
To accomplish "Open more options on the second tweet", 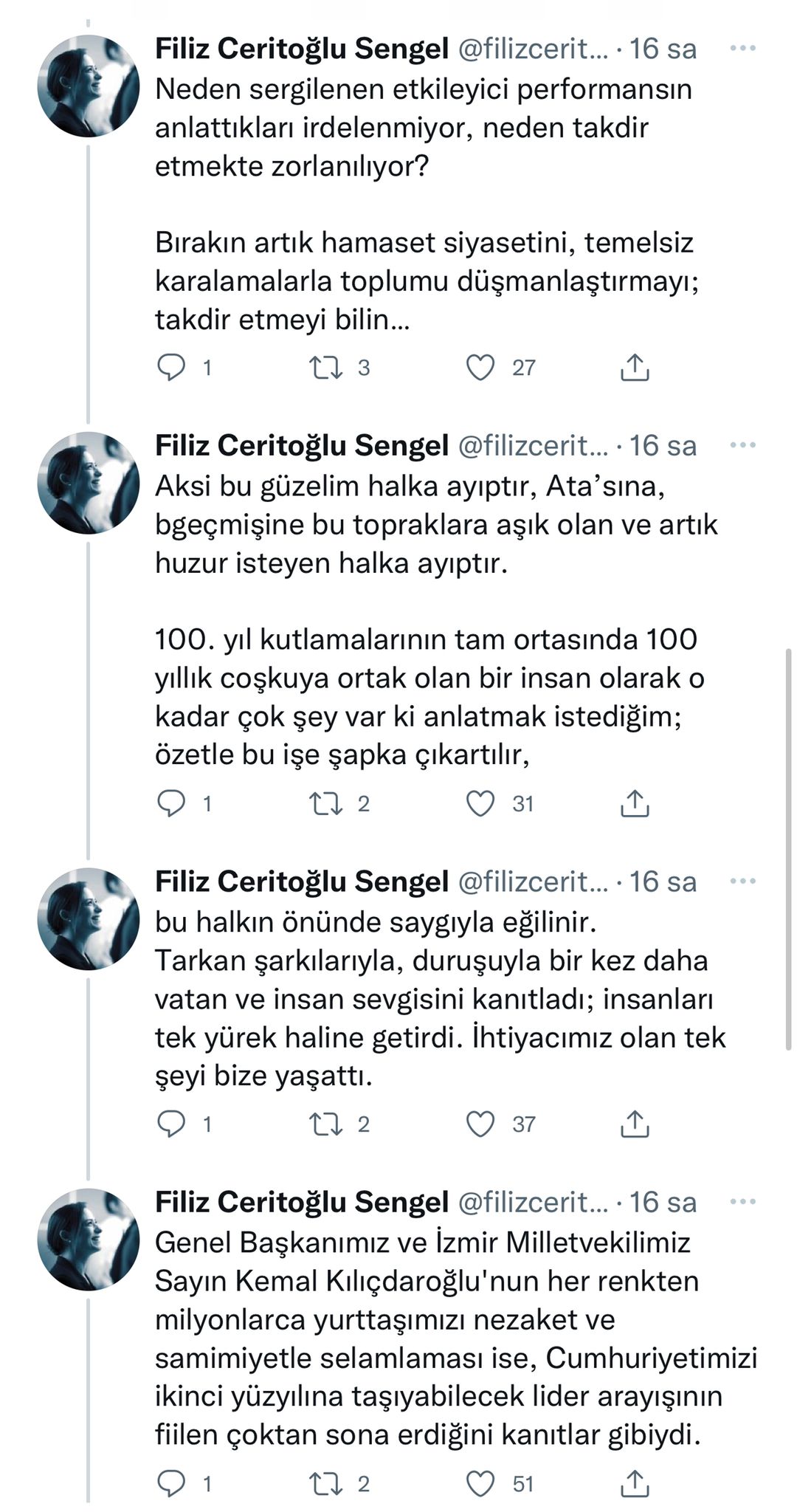I will [x=742, y=445].
